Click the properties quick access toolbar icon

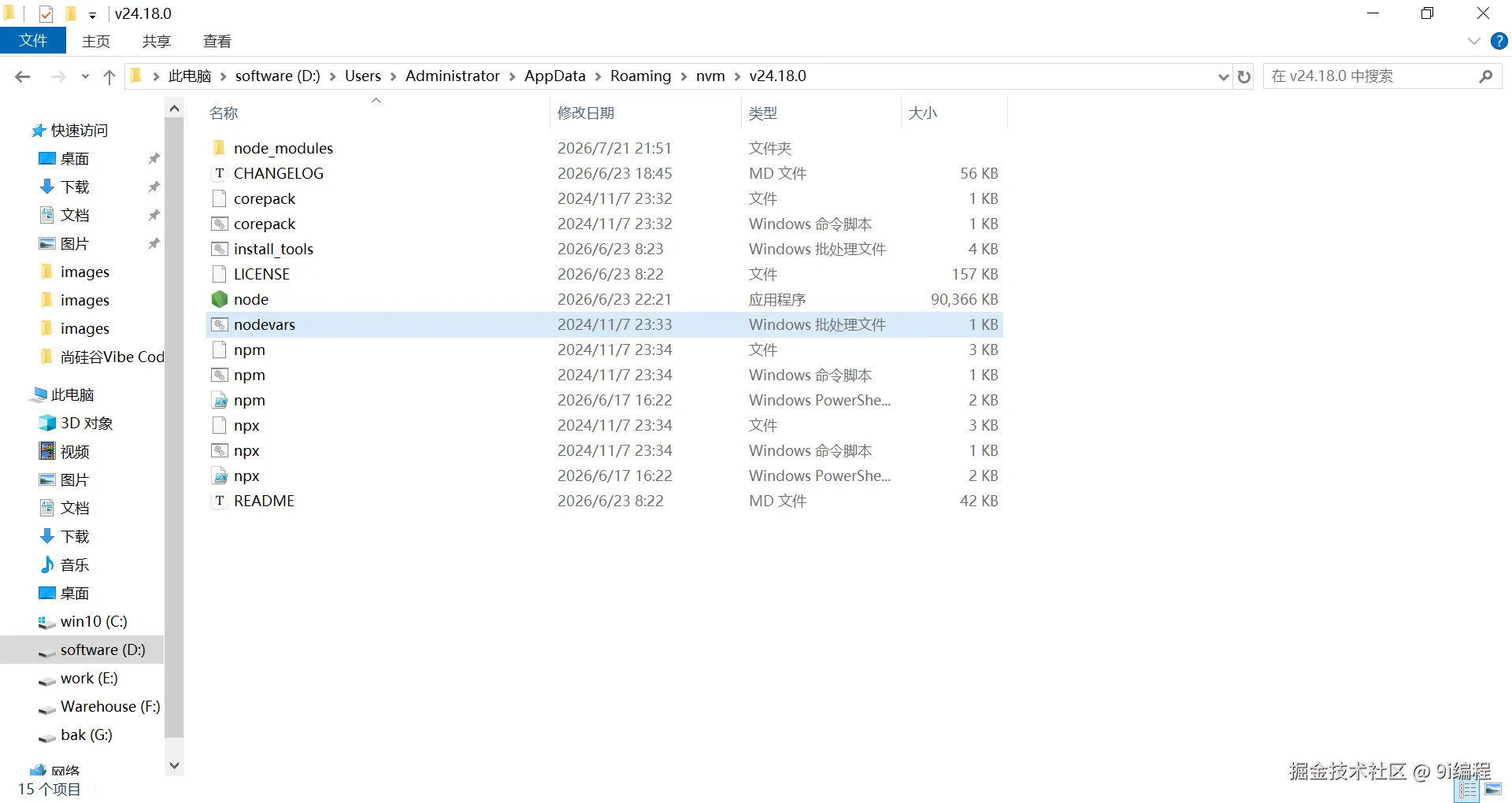46,13
